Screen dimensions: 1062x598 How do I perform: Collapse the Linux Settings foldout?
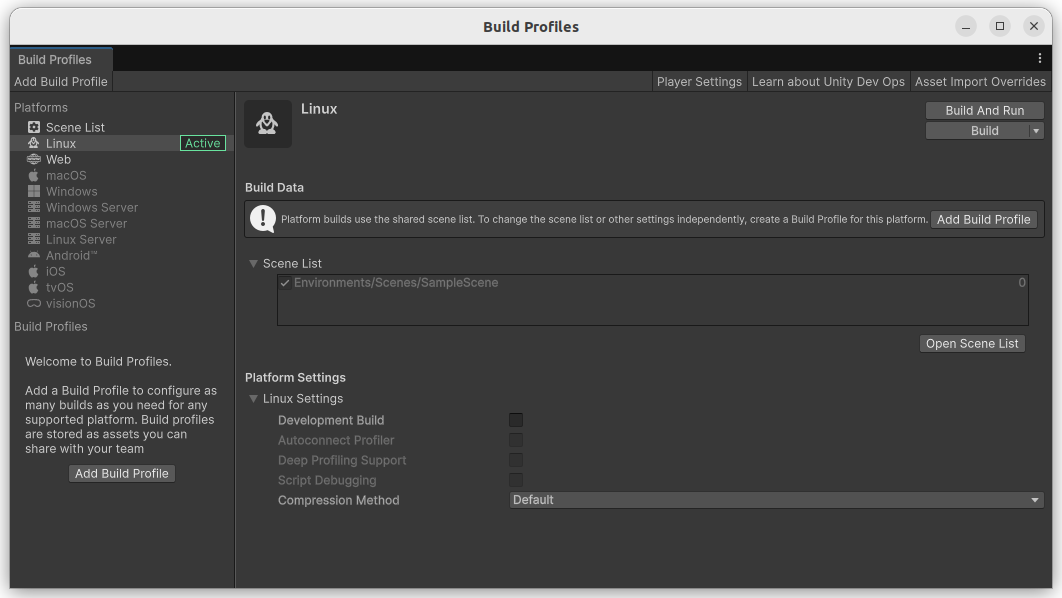coord(253,399)
